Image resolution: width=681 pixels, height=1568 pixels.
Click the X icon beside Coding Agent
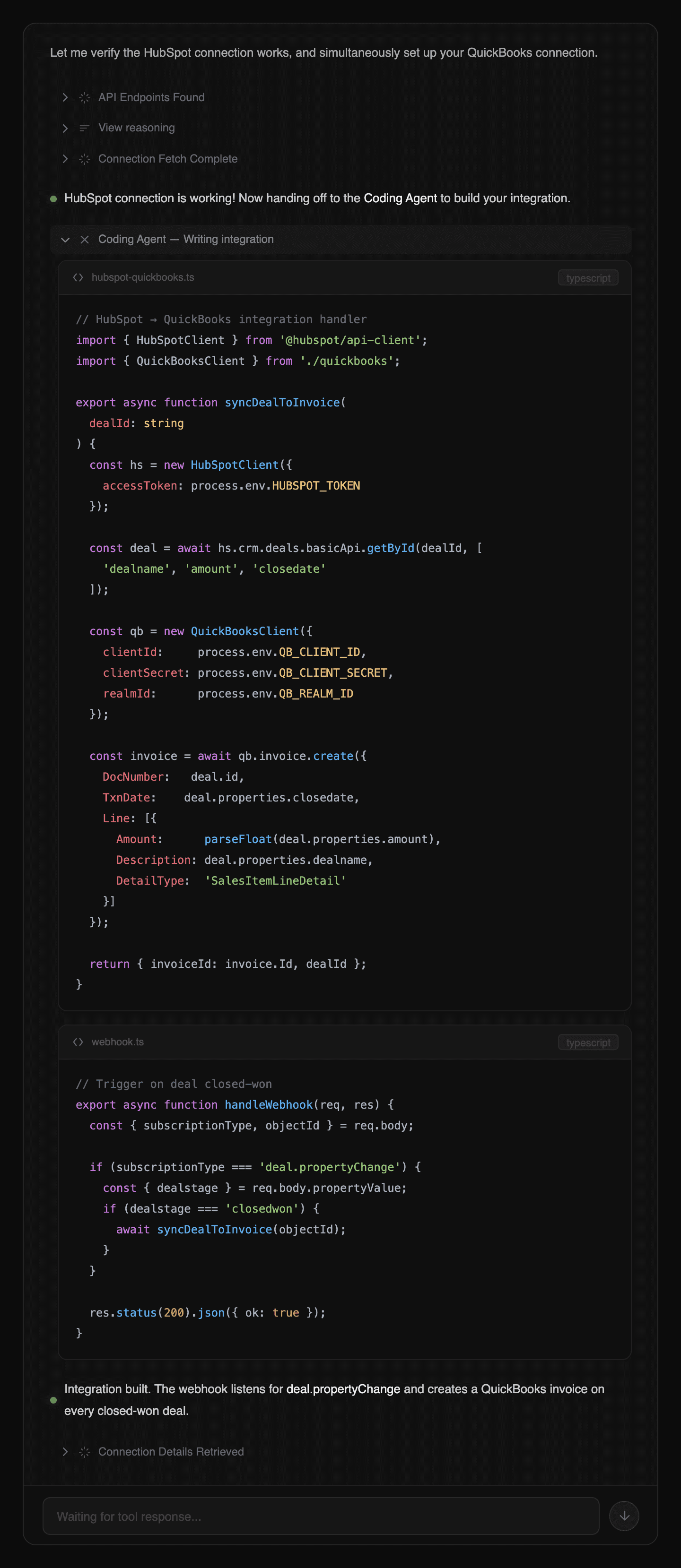(85, 240)
